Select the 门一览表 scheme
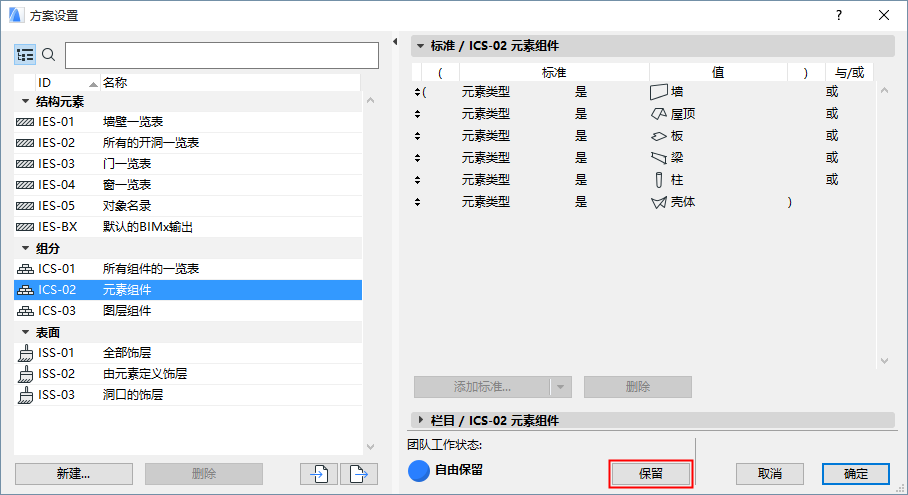The image size is (908, 495). pyautogui.click(x=188, y=164)
